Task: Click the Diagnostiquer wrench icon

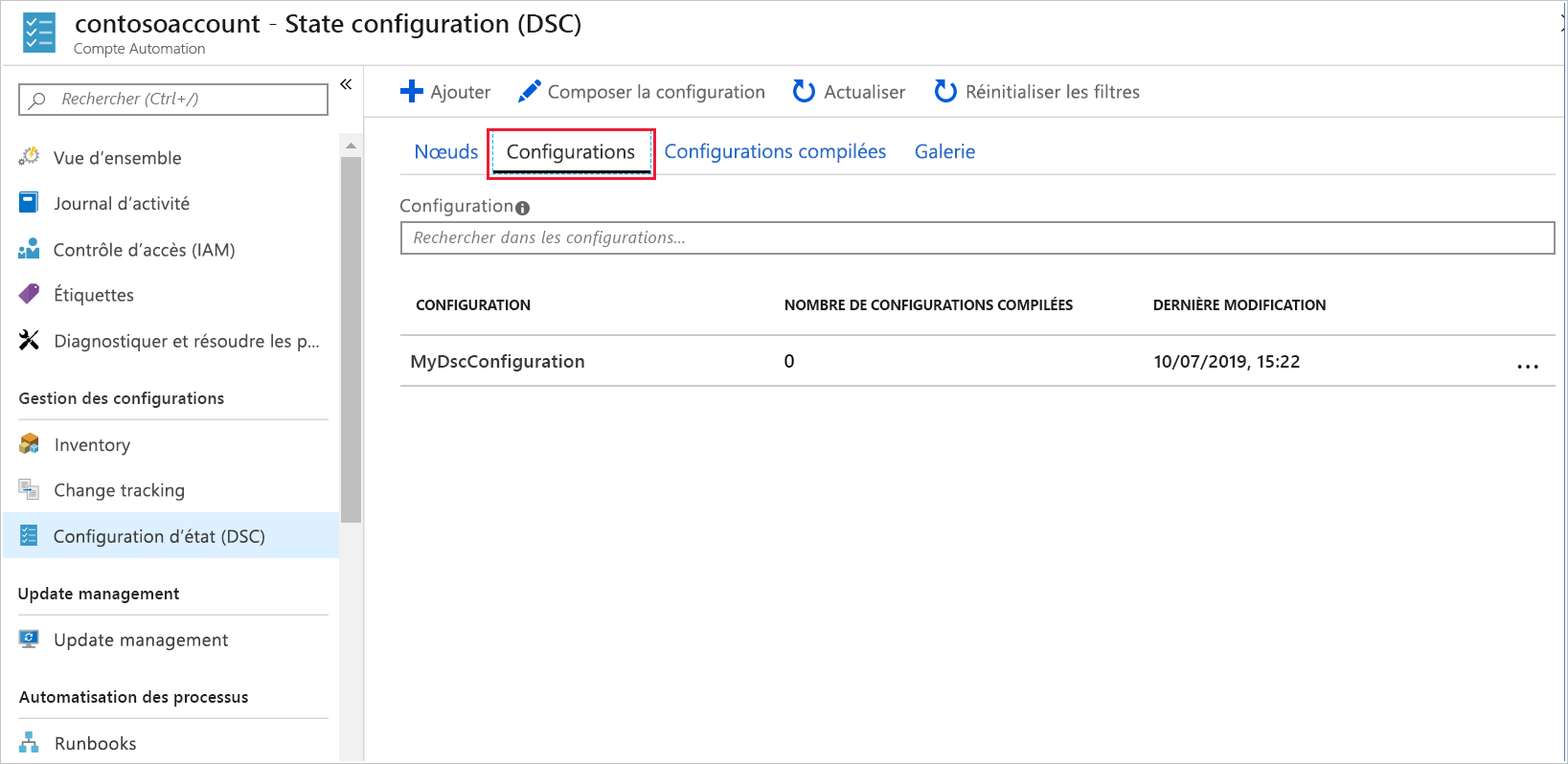Action: coord(30,340)
